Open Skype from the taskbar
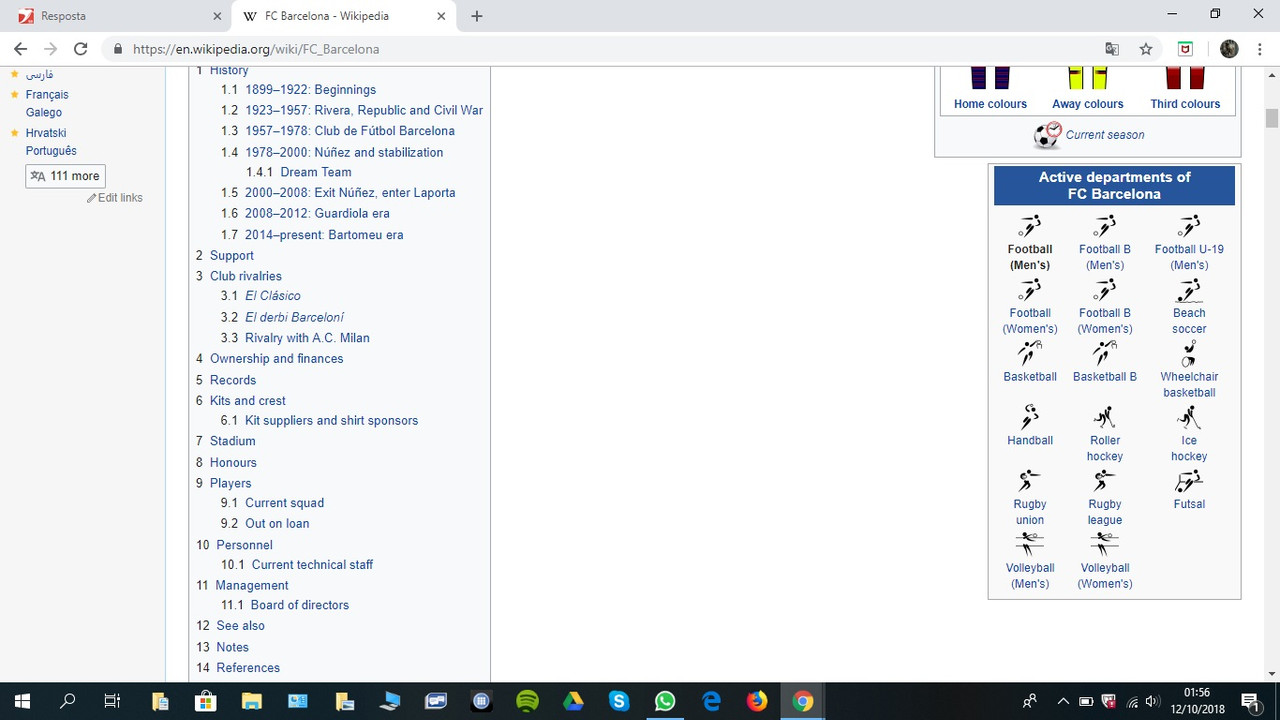Image resolution: width=1280 pixels, height=720 pixels. coord(619,701)
